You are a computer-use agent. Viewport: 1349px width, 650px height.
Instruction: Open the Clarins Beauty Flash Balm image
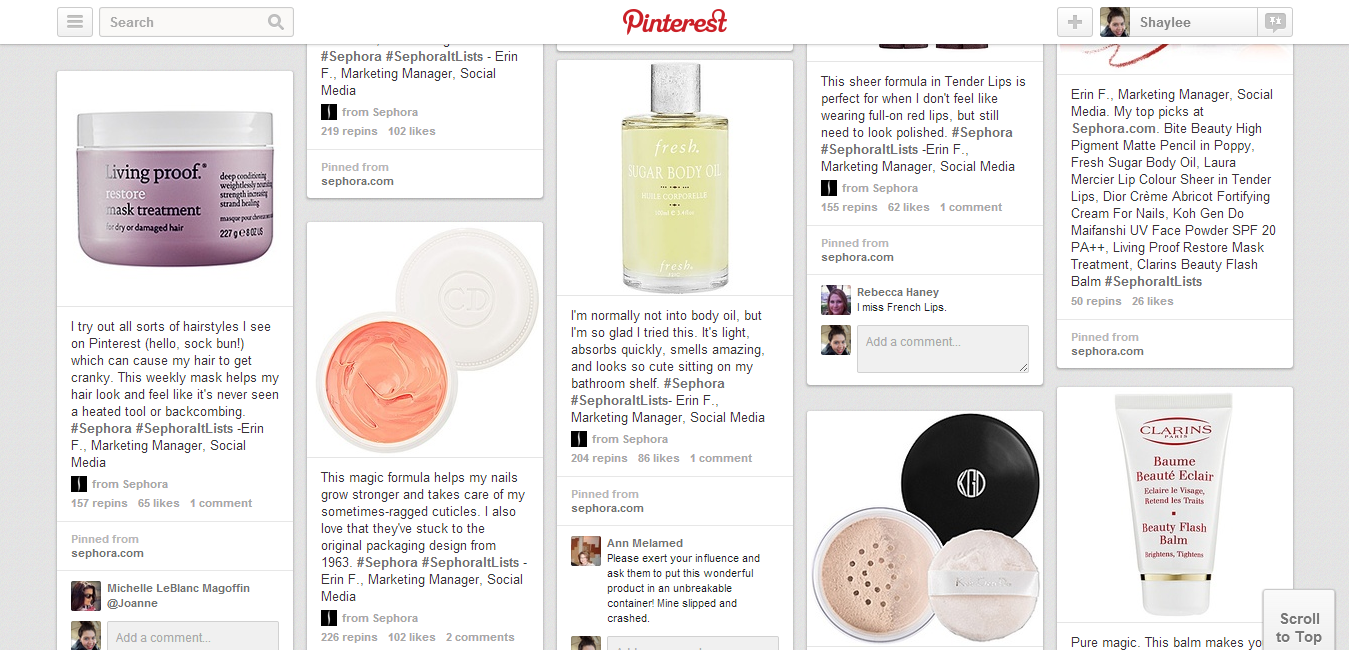pyautogui.click(x=1175, y=505)
